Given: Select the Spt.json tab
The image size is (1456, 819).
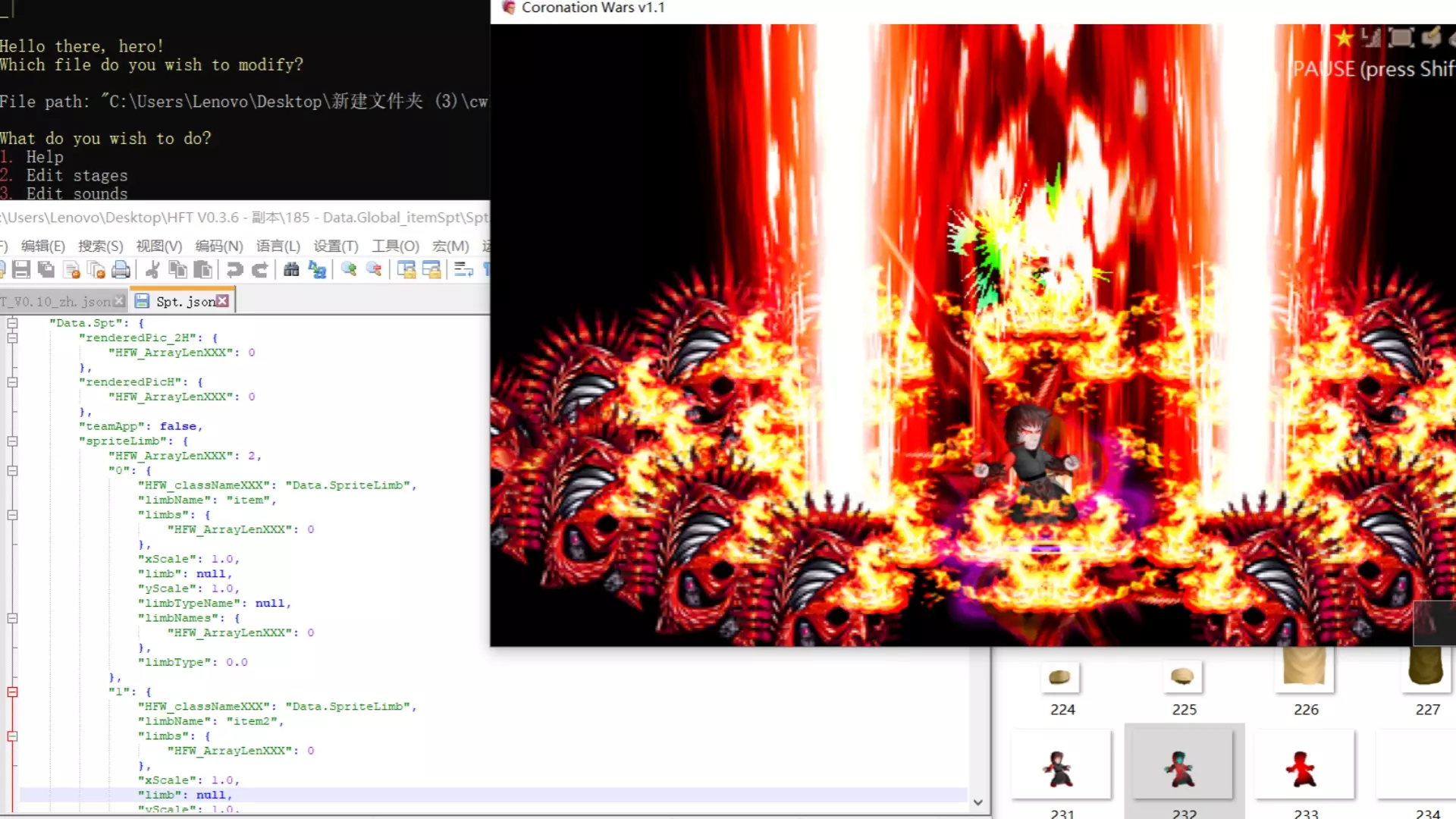Looking at the screenshot, I should [182, 301].
